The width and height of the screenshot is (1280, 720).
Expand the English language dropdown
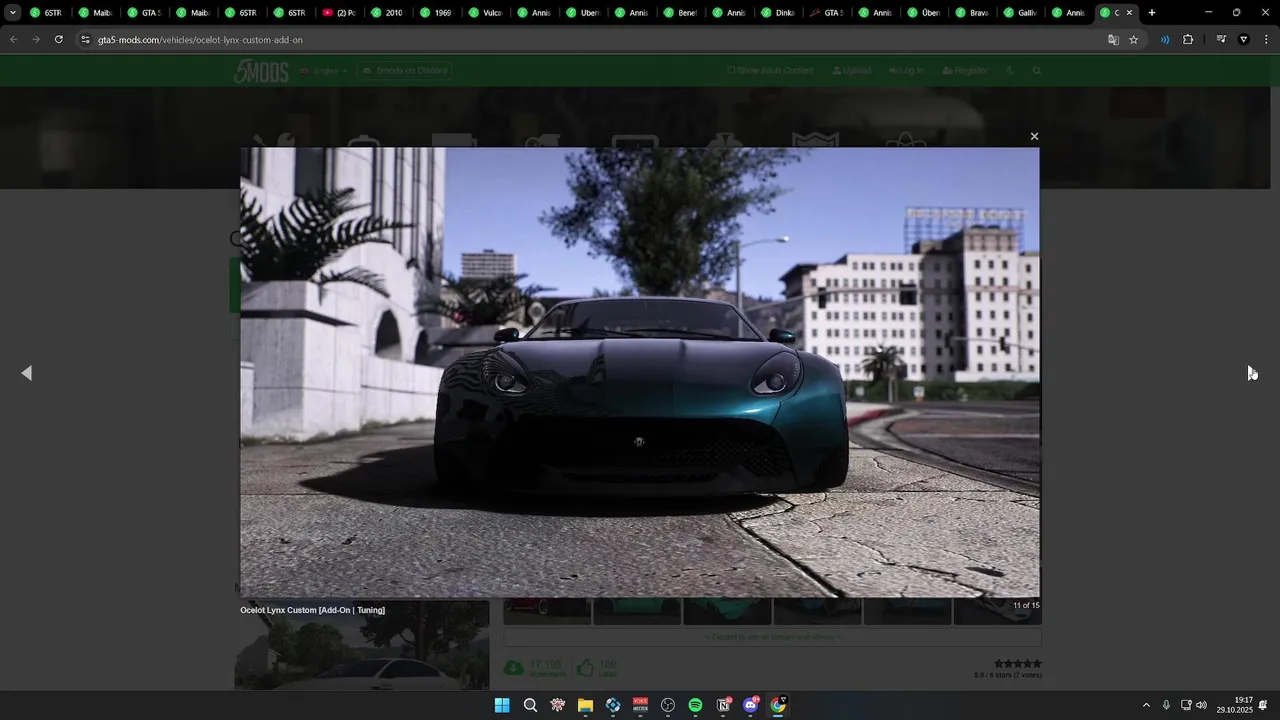[324, 71]
